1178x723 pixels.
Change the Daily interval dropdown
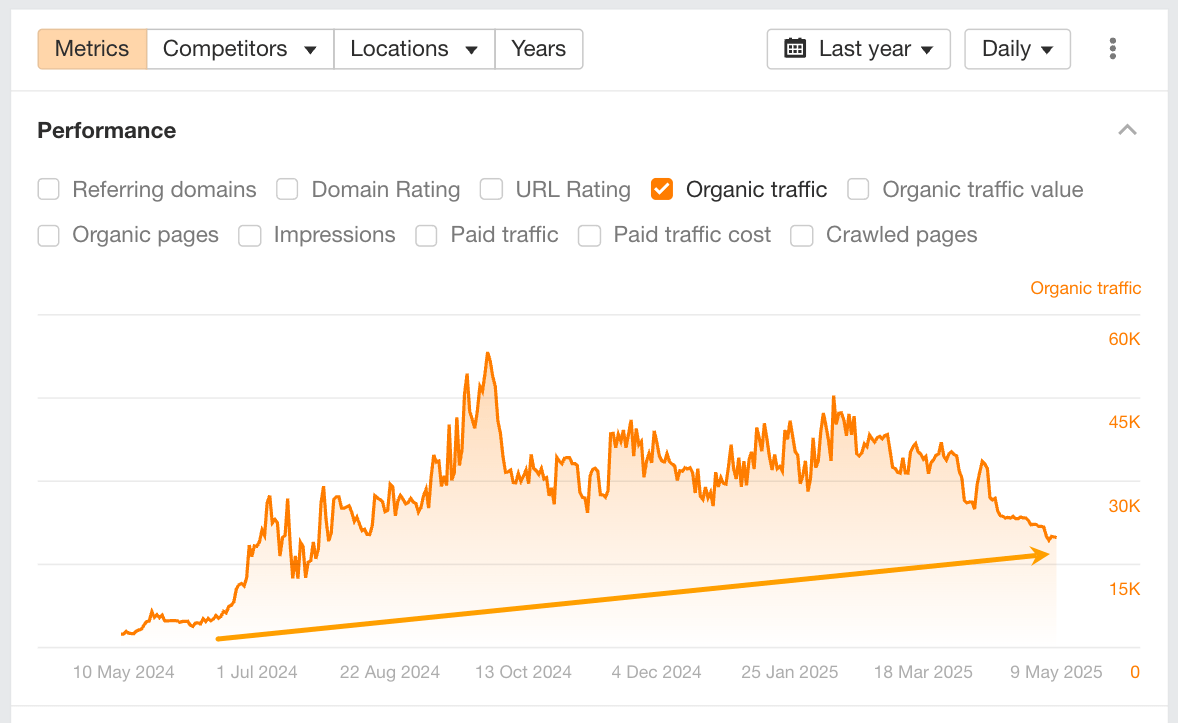click(x=1017, y=49)
